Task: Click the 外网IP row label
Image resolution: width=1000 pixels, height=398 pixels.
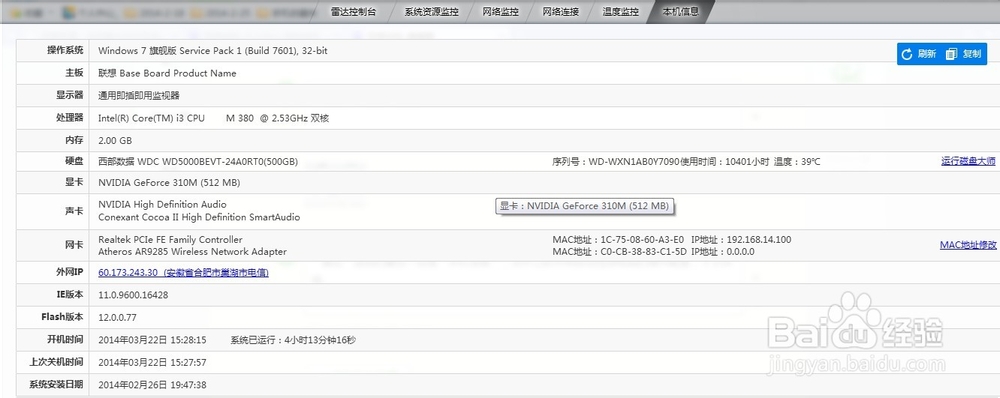Action: pyautogui.click(x=70, y=272)
